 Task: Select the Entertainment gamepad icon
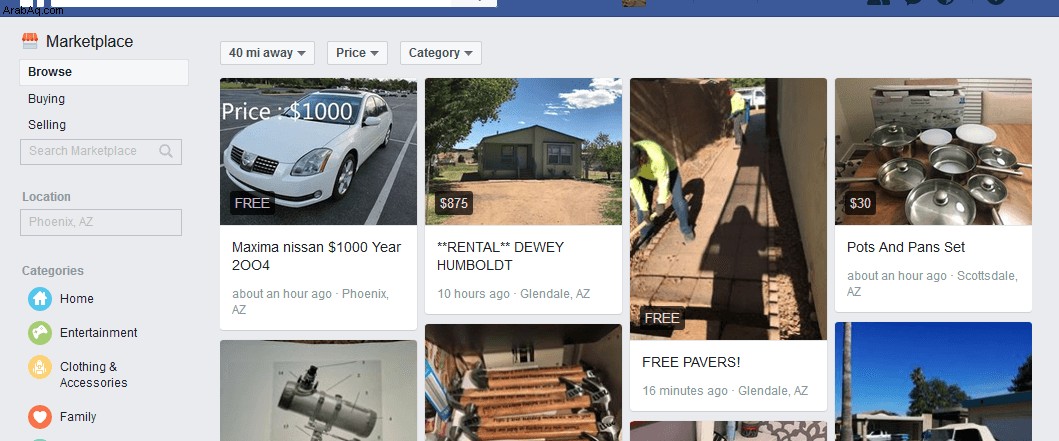(40, 333)
